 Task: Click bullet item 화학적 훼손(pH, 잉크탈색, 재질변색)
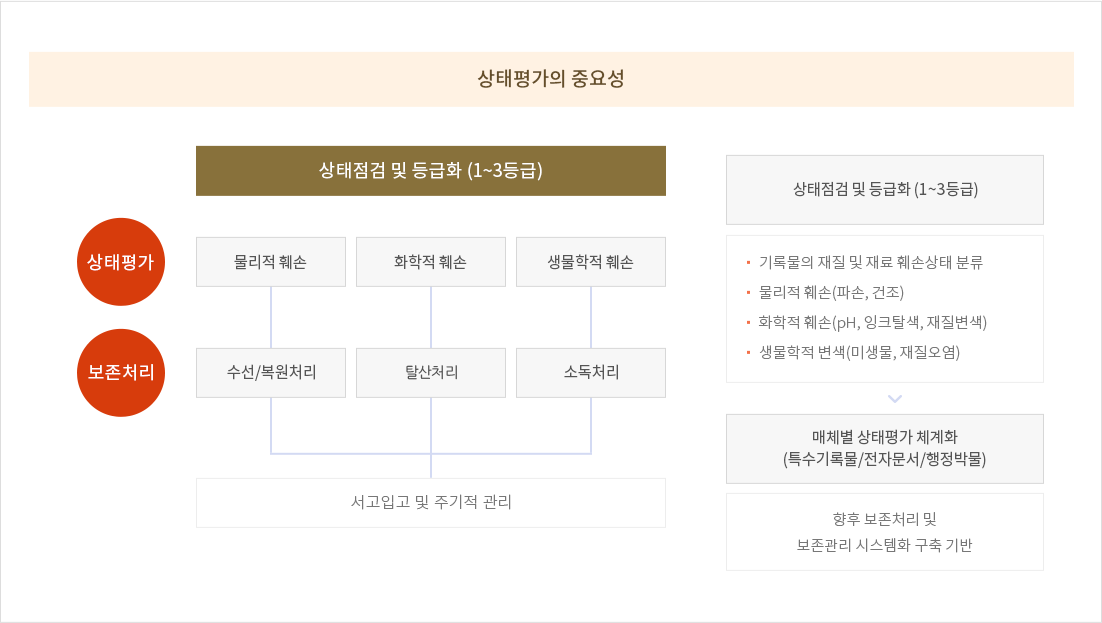tap(872, 322)
